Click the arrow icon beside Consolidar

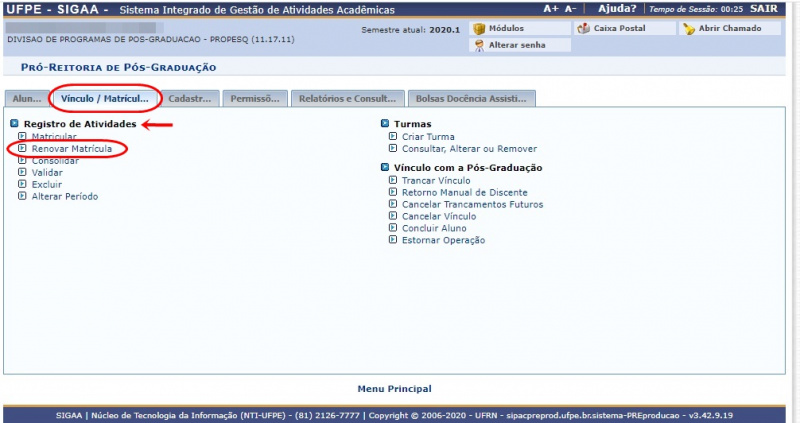tap(22, 161)
